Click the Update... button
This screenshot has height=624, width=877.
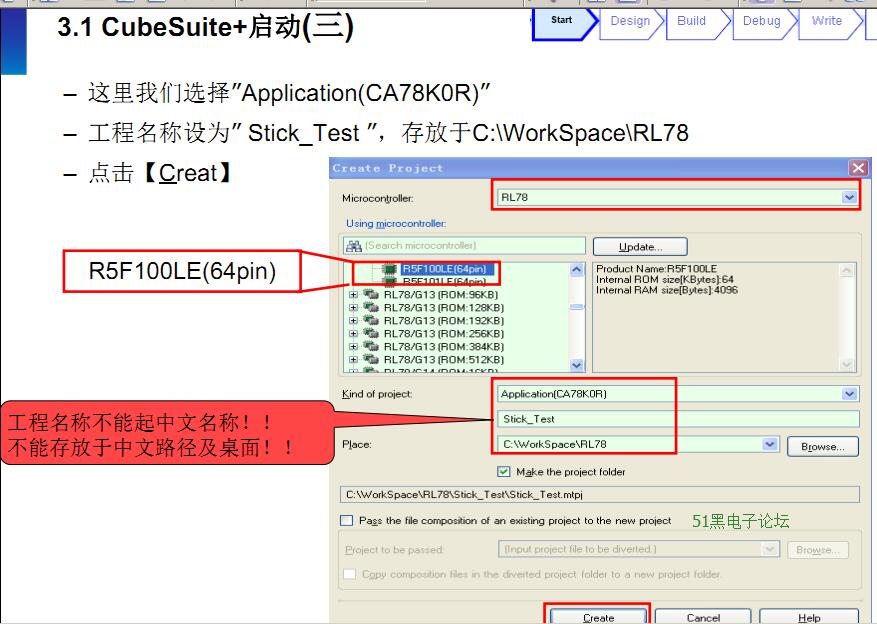[x=640, y=247]
